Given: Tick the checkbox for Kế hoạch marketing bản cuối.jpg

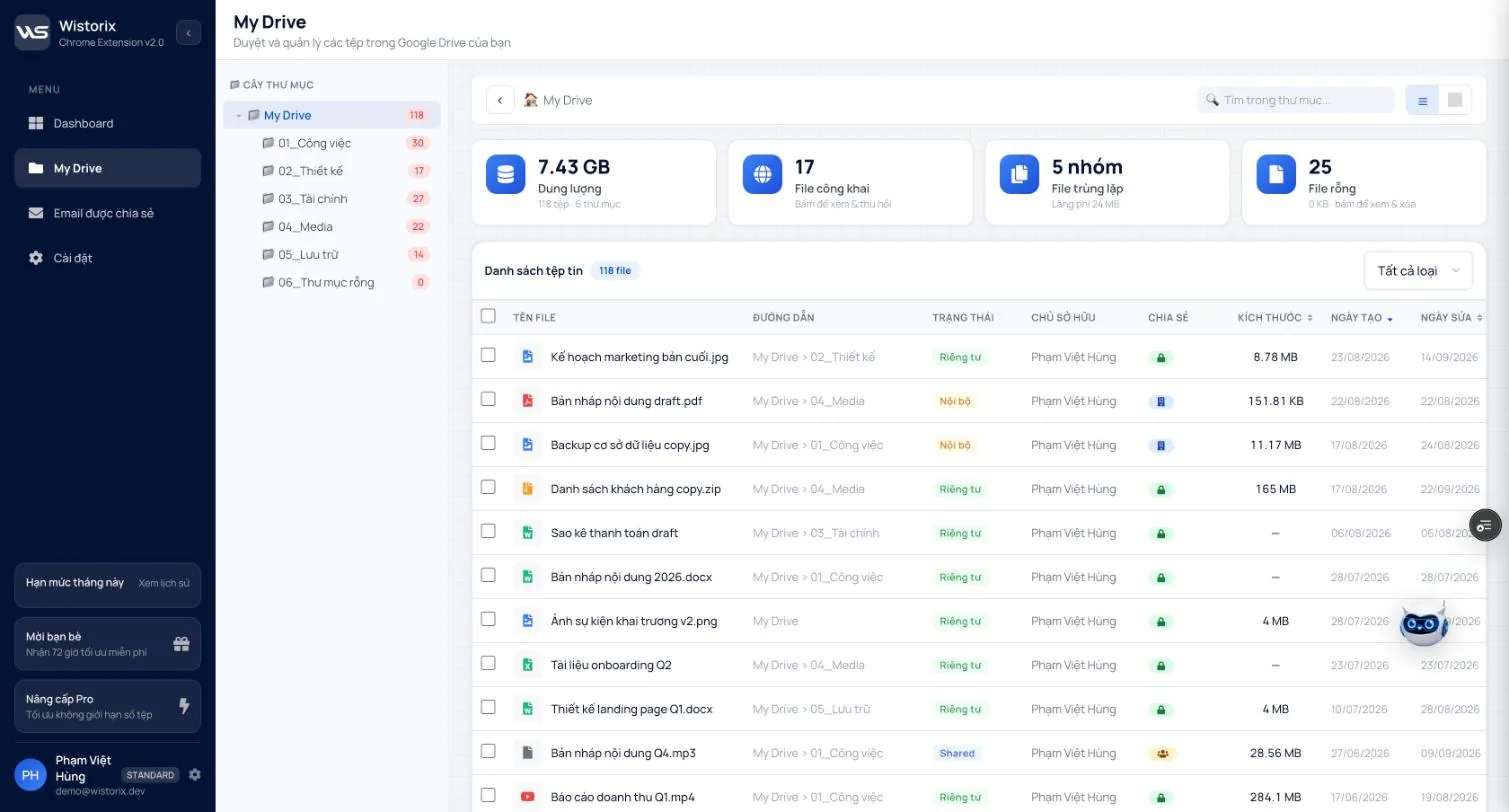Looking at the screenshot, I should [488, 355].
